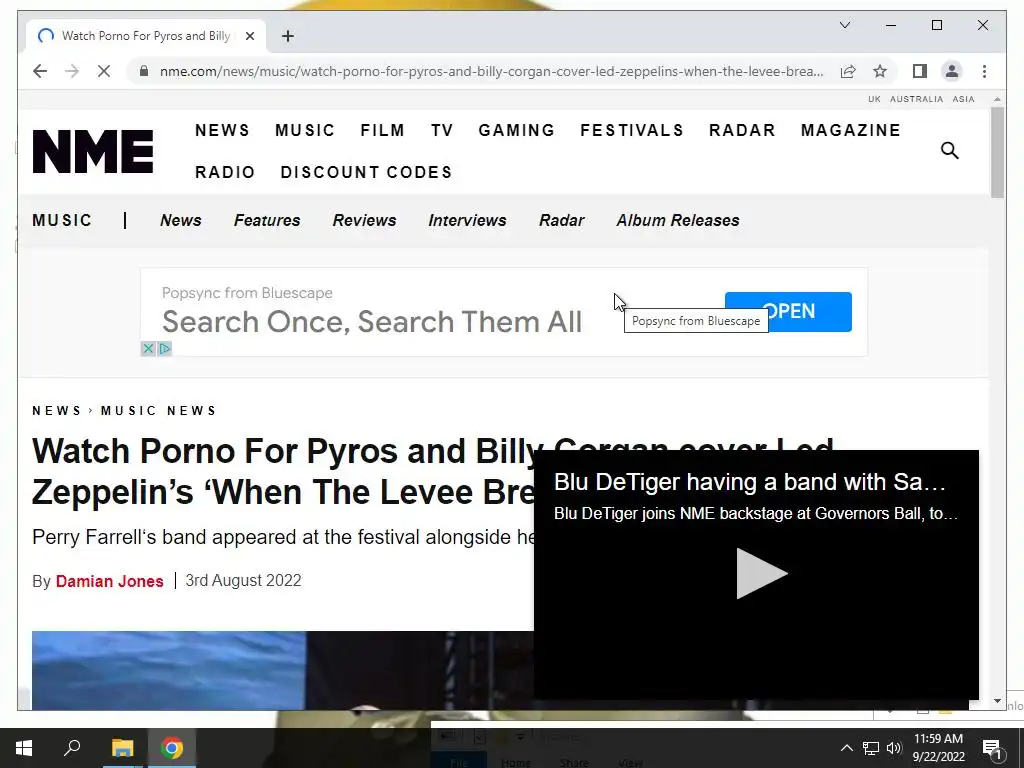The height and width of the screenshot is (768, 1024).
Task: Click the scrollbar down arrow
Action: click(x=997, y=701)
